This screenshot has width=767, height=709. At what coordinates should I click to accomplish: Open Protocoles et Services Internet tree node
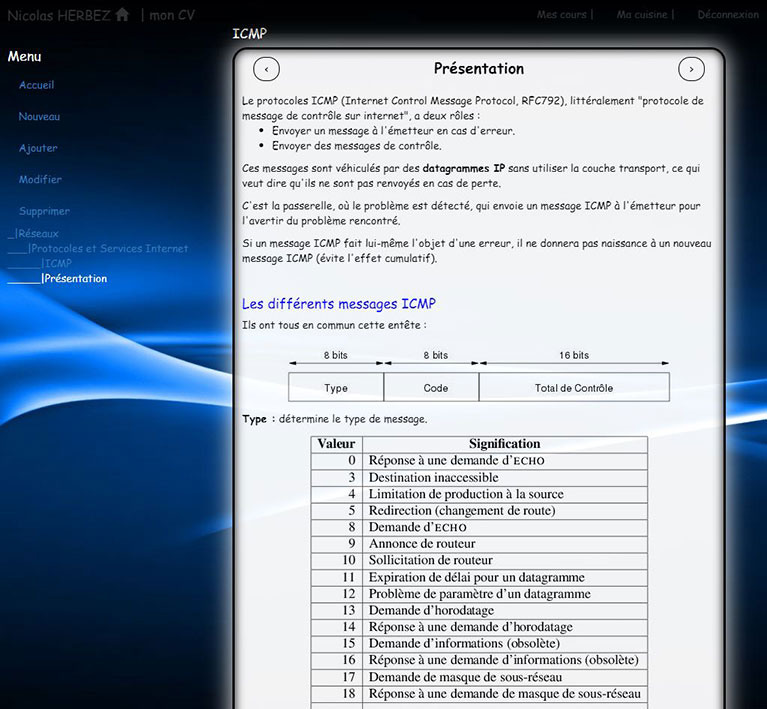pos(108,249)
